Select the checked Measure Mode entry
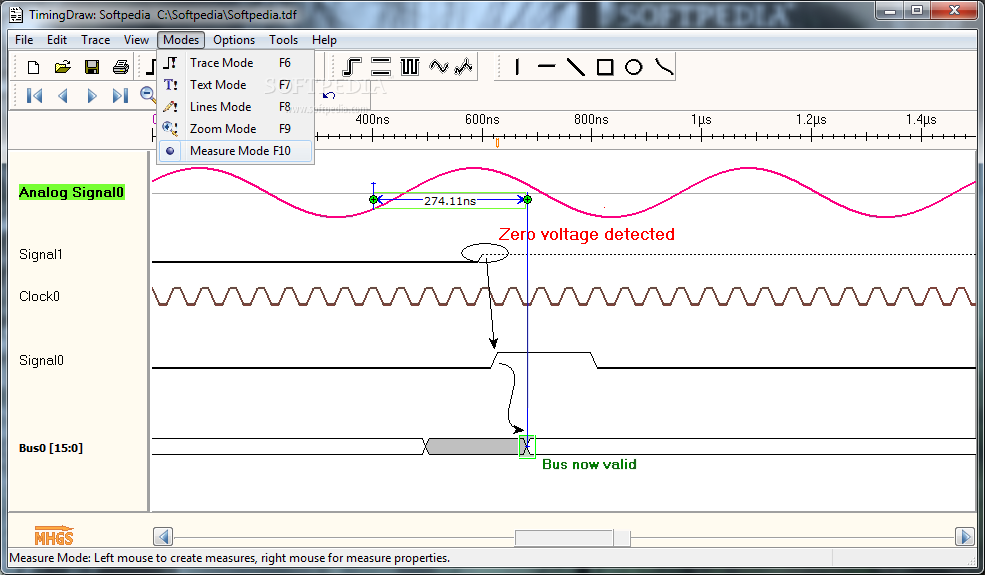Image resolution: width=985 pixels, height=575 pixels. pos(236,151)
